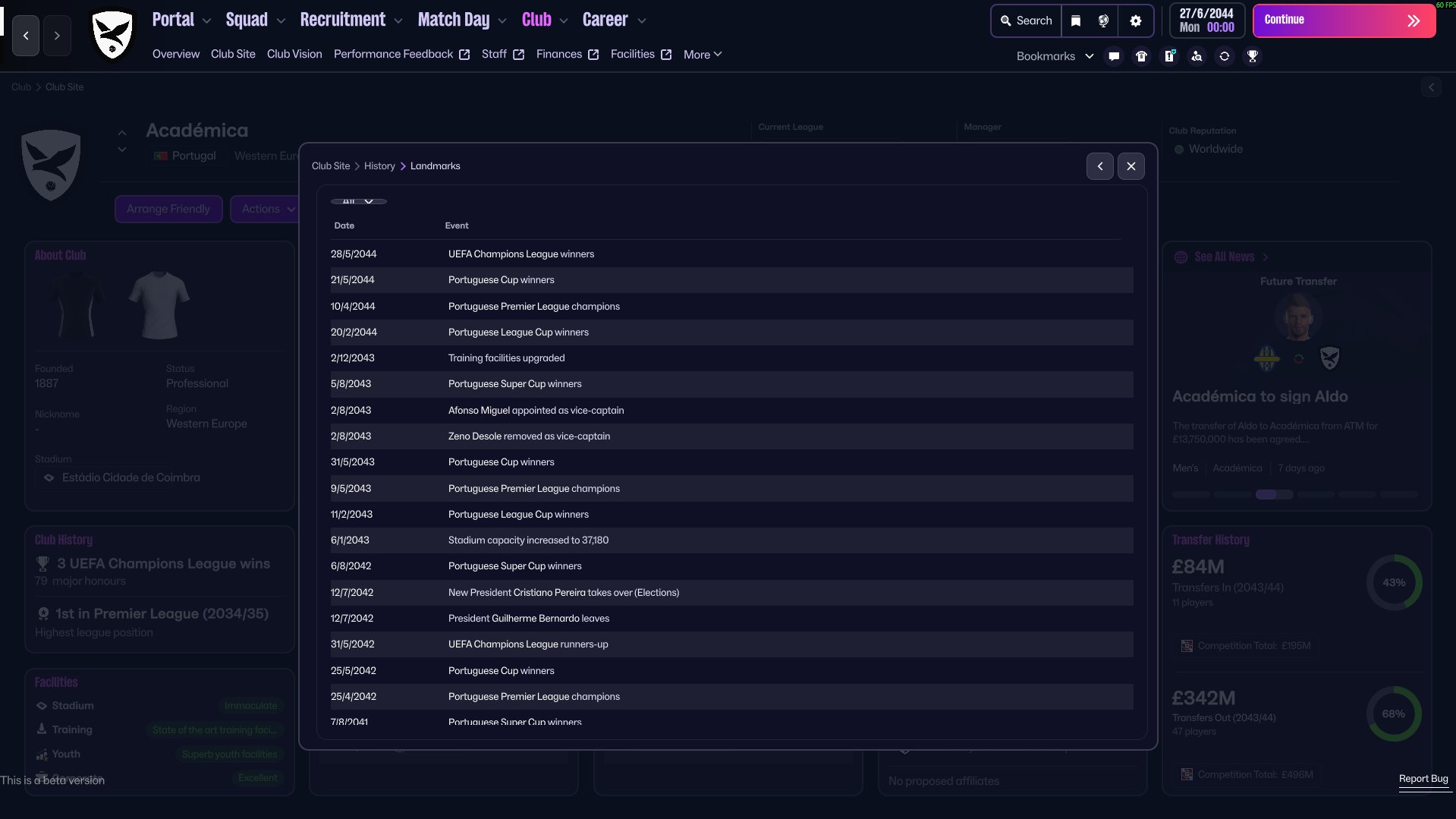The image size is (1456, 819).
Task: Open Facilities via external link icon
Action: (666, 55)
